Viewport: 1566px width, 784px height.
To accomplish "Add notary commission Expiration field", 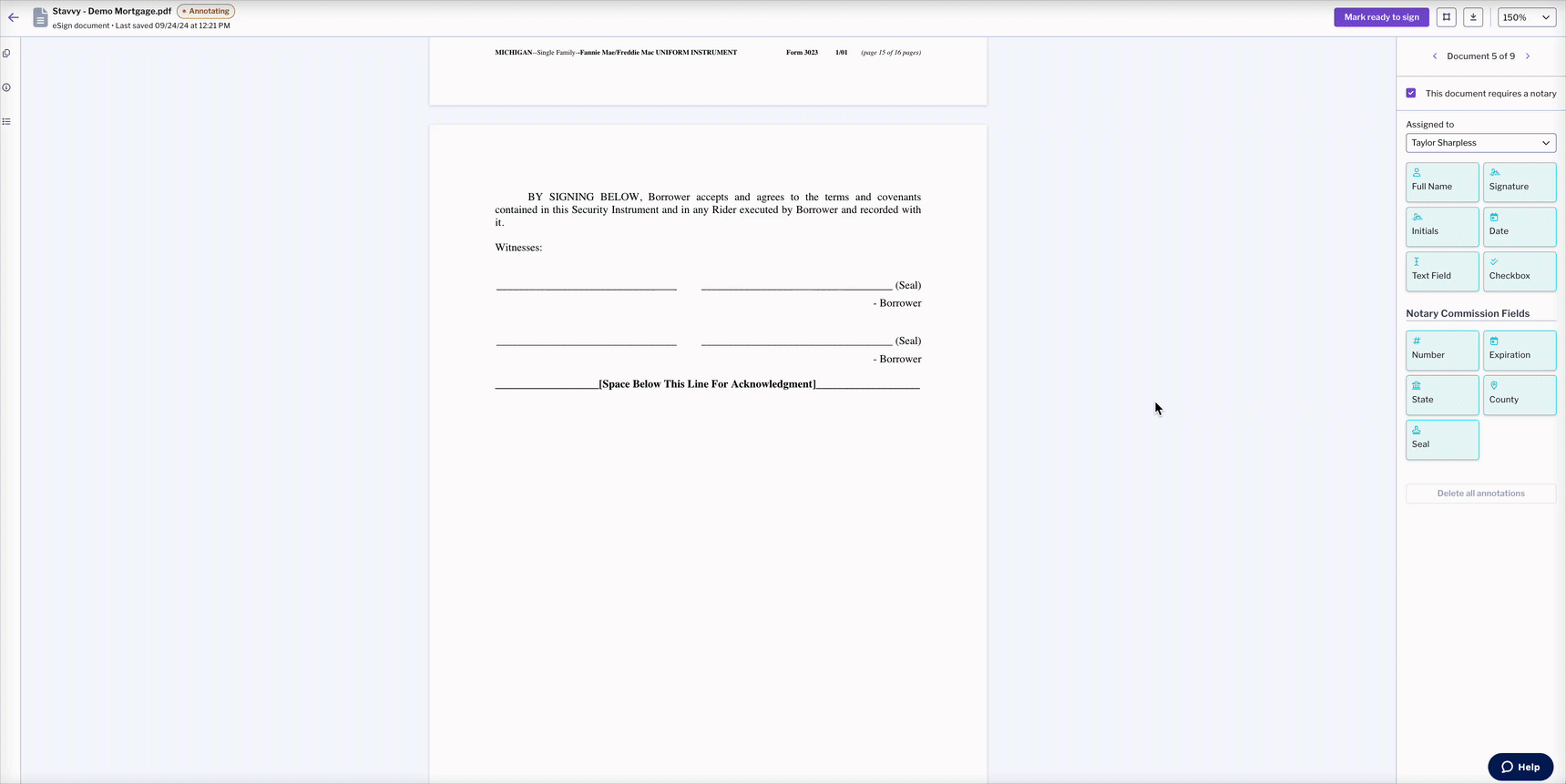I will 1520,351.
